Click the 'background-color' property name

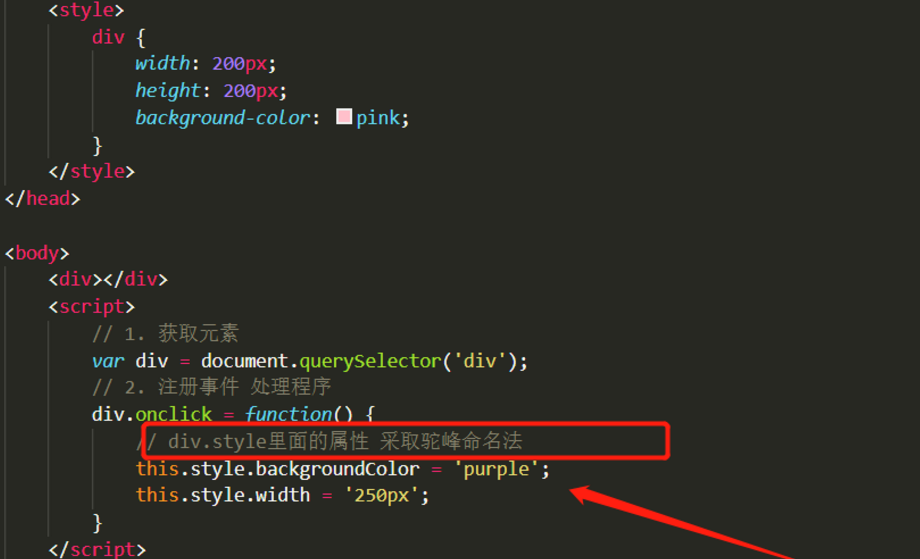point(222,118)
